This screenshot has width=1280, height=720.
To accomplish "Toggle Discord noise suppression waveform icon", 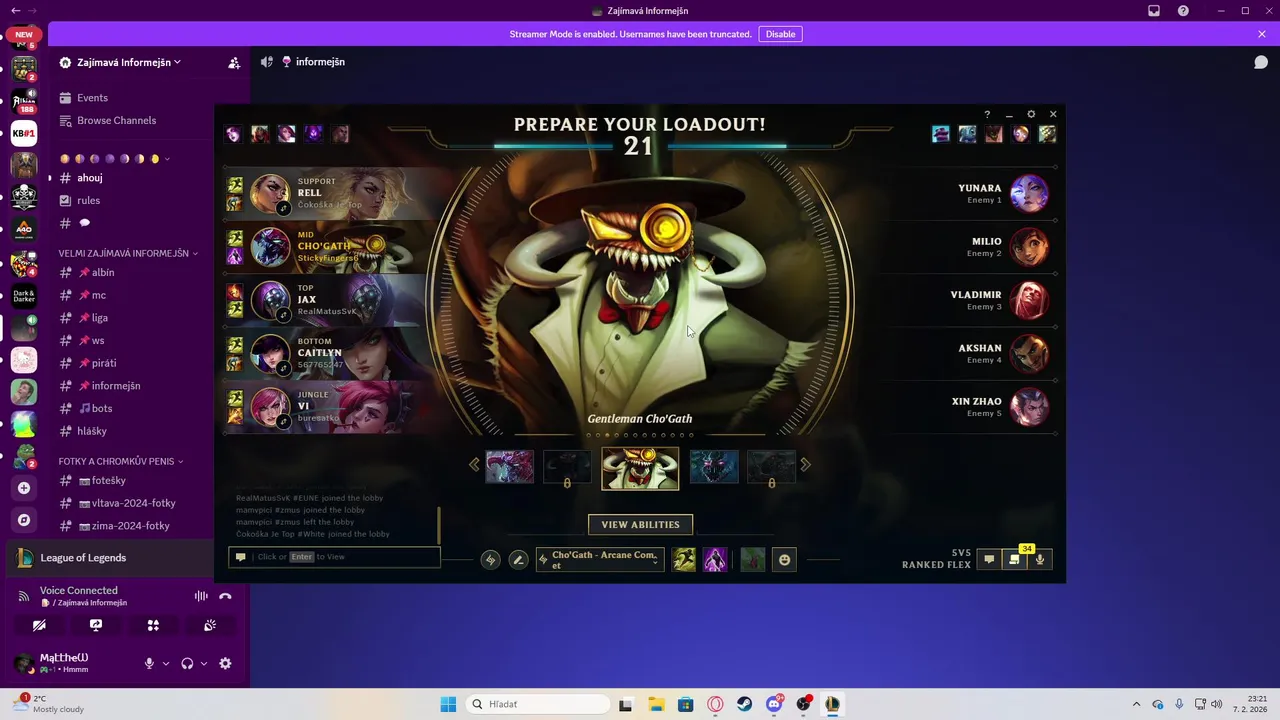I will (201, 596).
